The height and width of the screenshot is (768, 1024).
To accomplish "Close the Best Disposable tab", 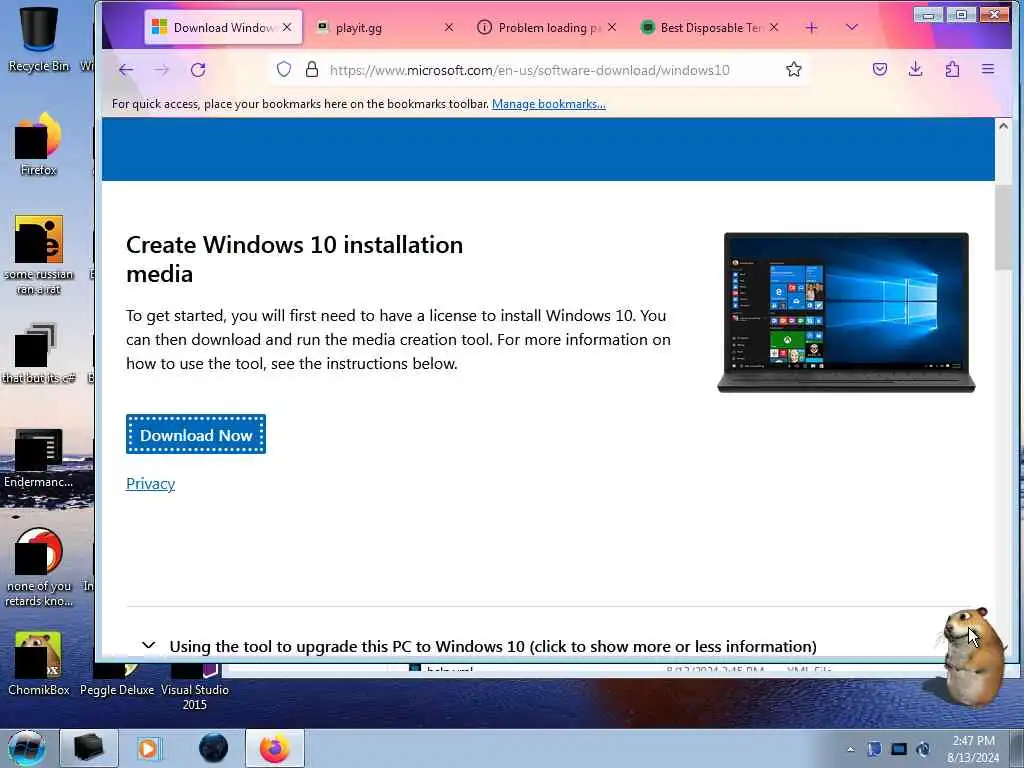I will pos(774,27).
